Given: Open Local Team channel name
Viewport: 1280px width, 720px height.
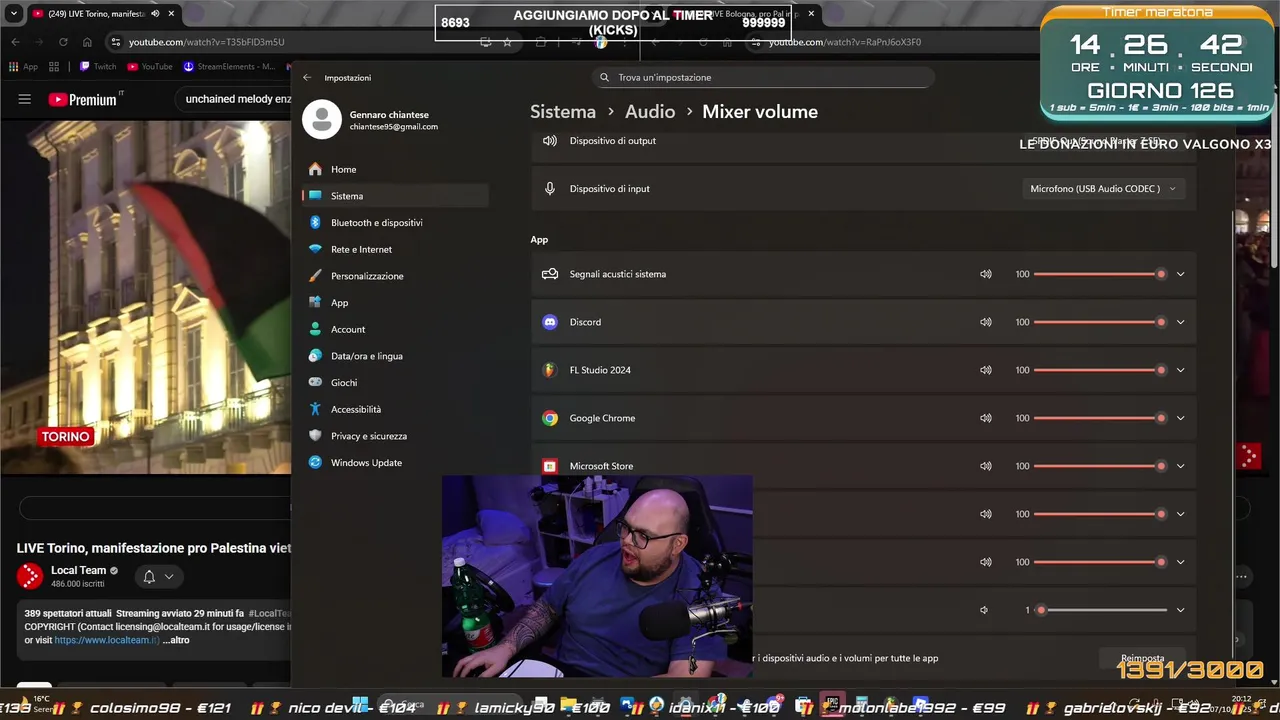Looking at the screenshot, I should tap(78, 570).
